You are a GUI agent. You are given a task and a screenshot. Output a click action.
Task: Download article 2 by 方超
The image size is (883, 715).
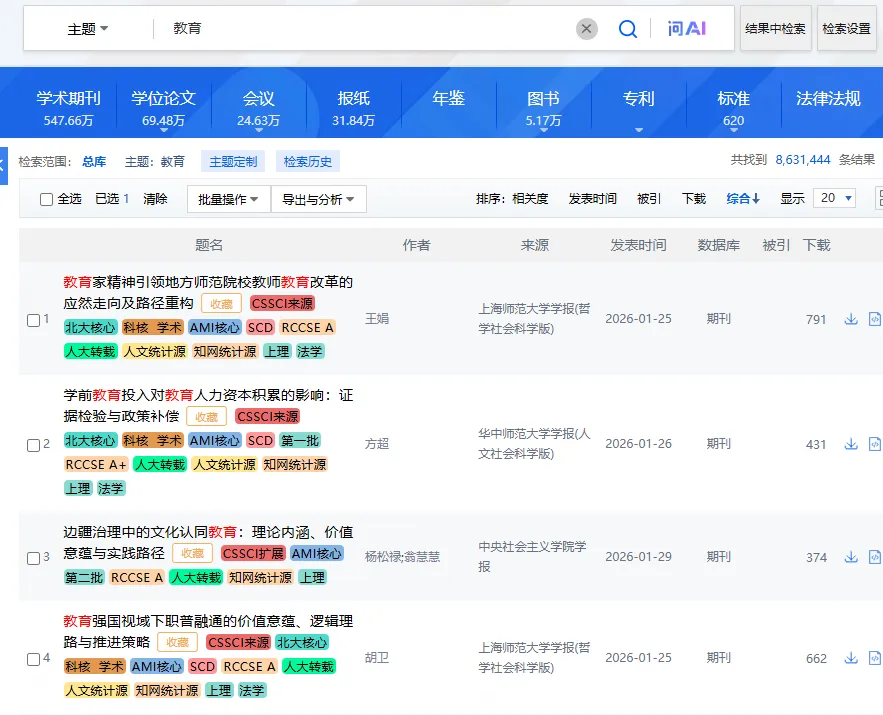[x=851, y=444]
